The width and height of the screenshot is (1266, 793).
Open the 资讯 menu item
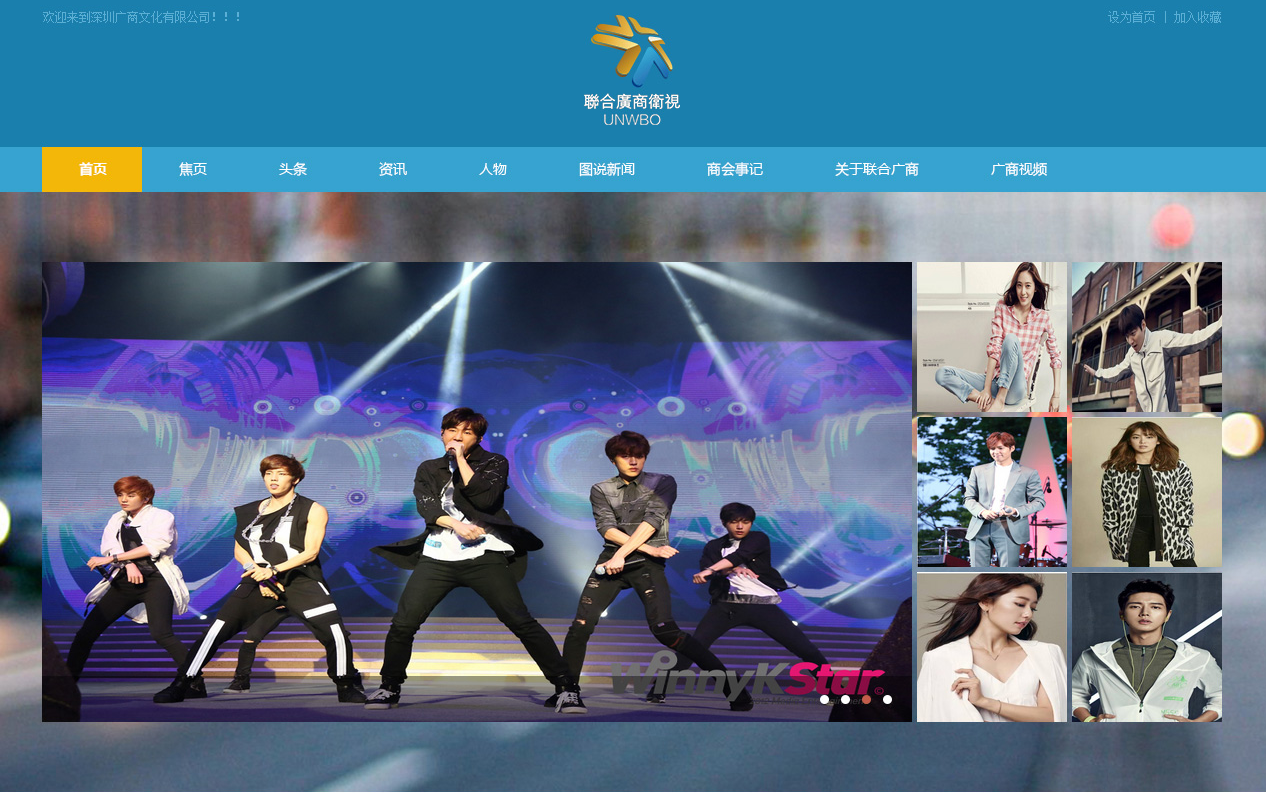coord(392,169)
